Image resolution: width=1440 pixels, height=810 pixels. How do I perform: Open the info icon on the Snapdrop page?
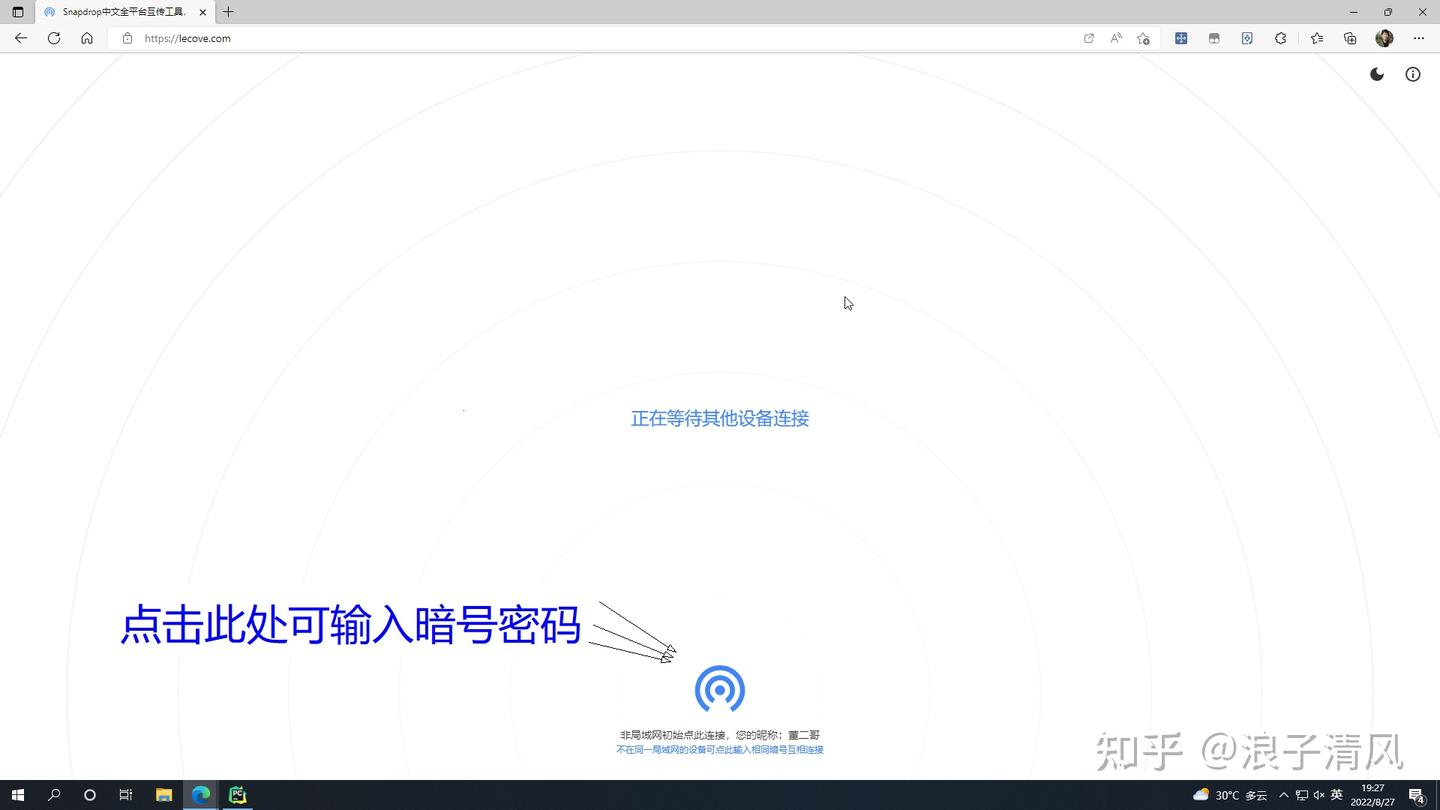1413,74
